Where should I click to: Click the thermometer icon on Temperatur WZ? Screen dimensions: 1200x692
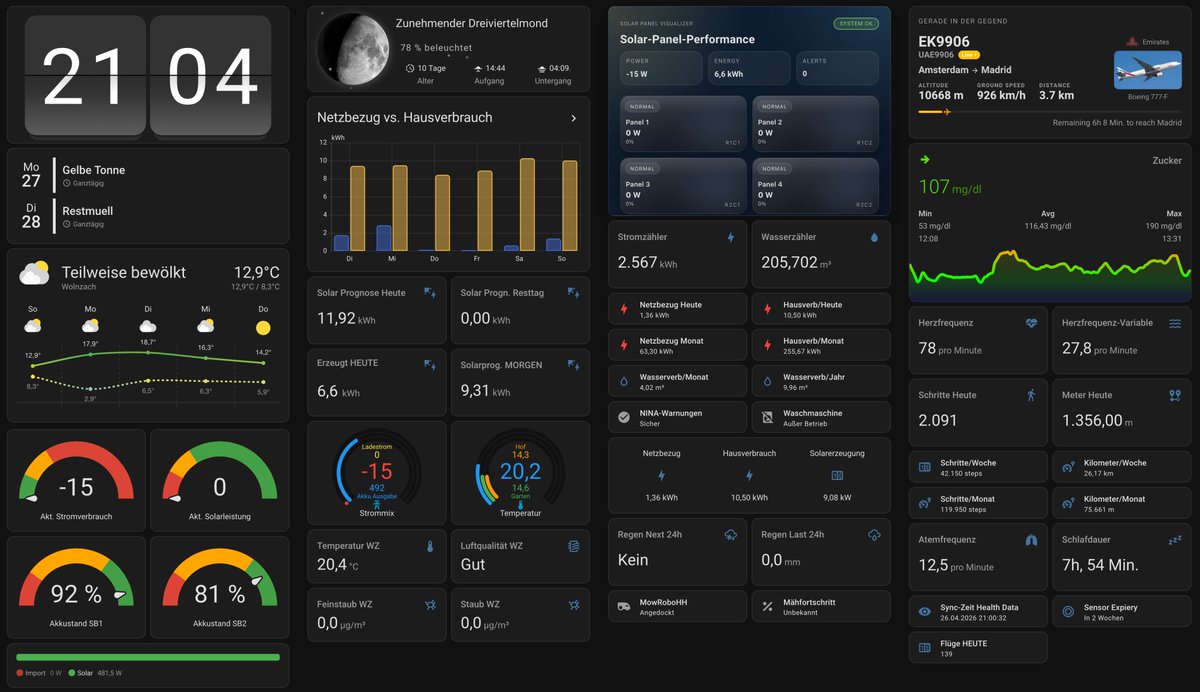click(430, 547)
